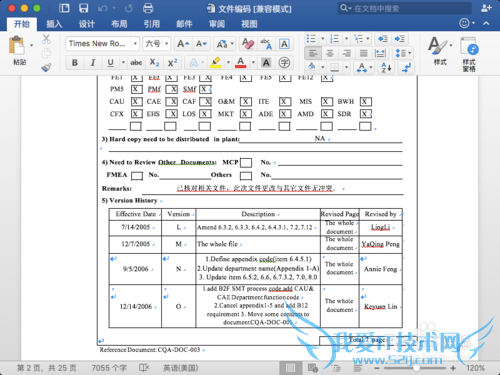Check the FMEA box
The height and width of the screenshot is (375, 500).
137,175
